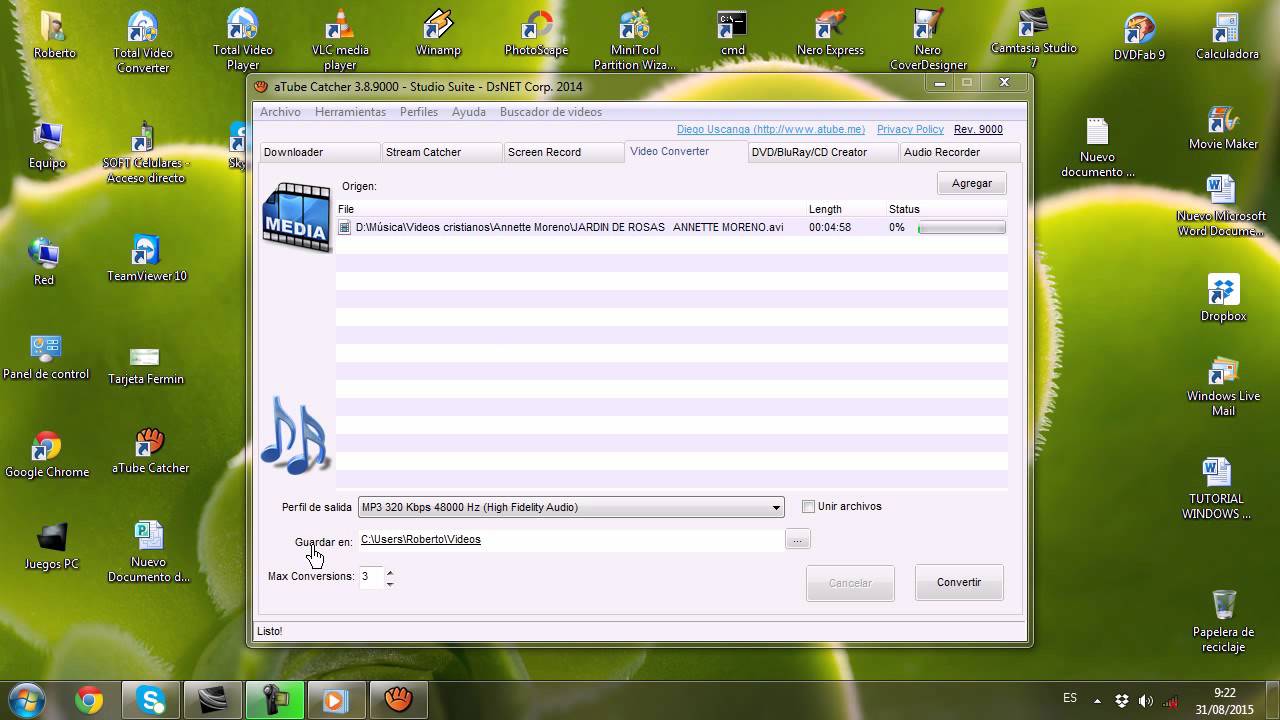Open the Herramientas menu
This screenshot has height=720, width=1280.
click(350, 112)
